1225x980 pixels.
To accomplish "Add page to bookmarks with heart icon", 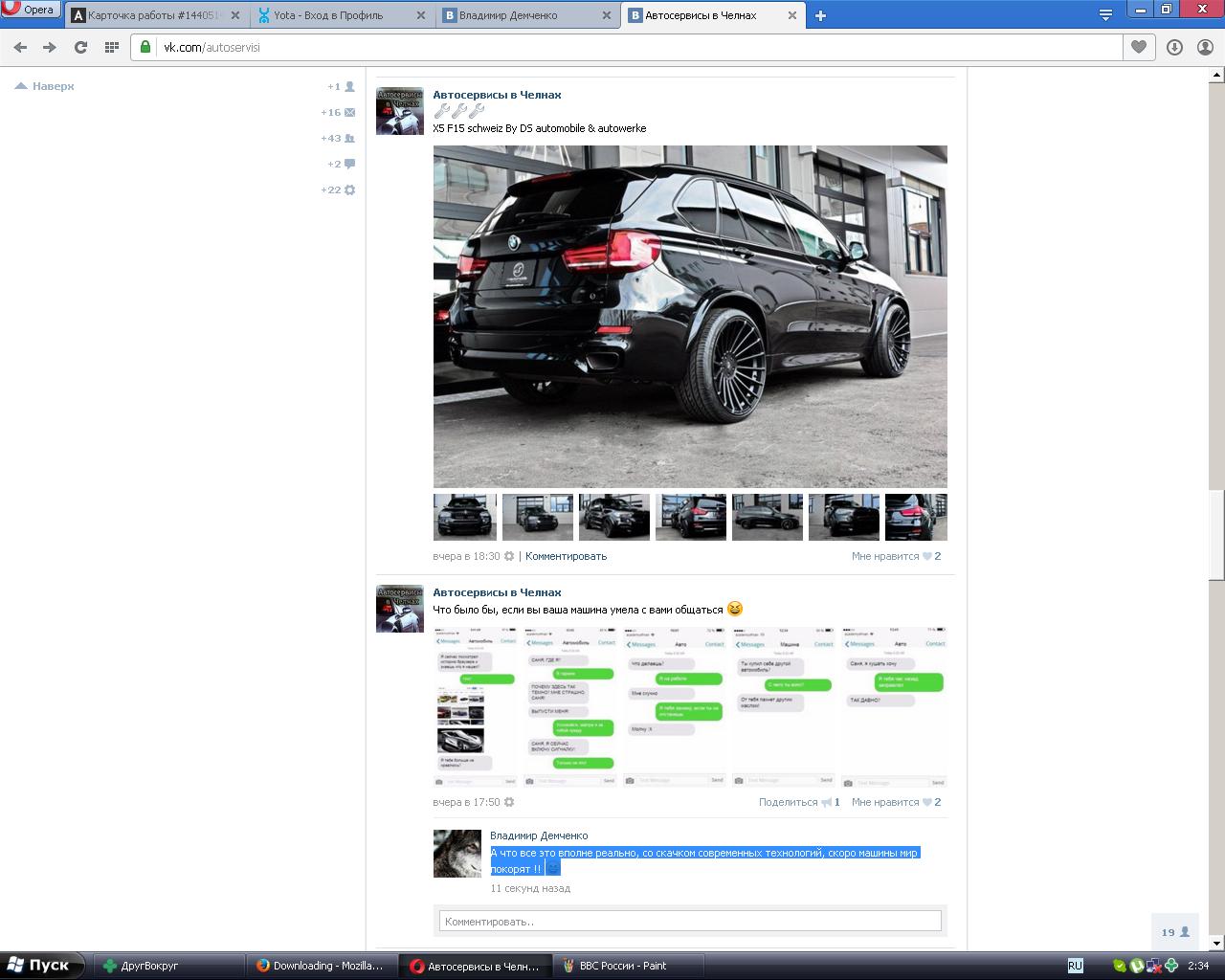I will [1138, 47].
